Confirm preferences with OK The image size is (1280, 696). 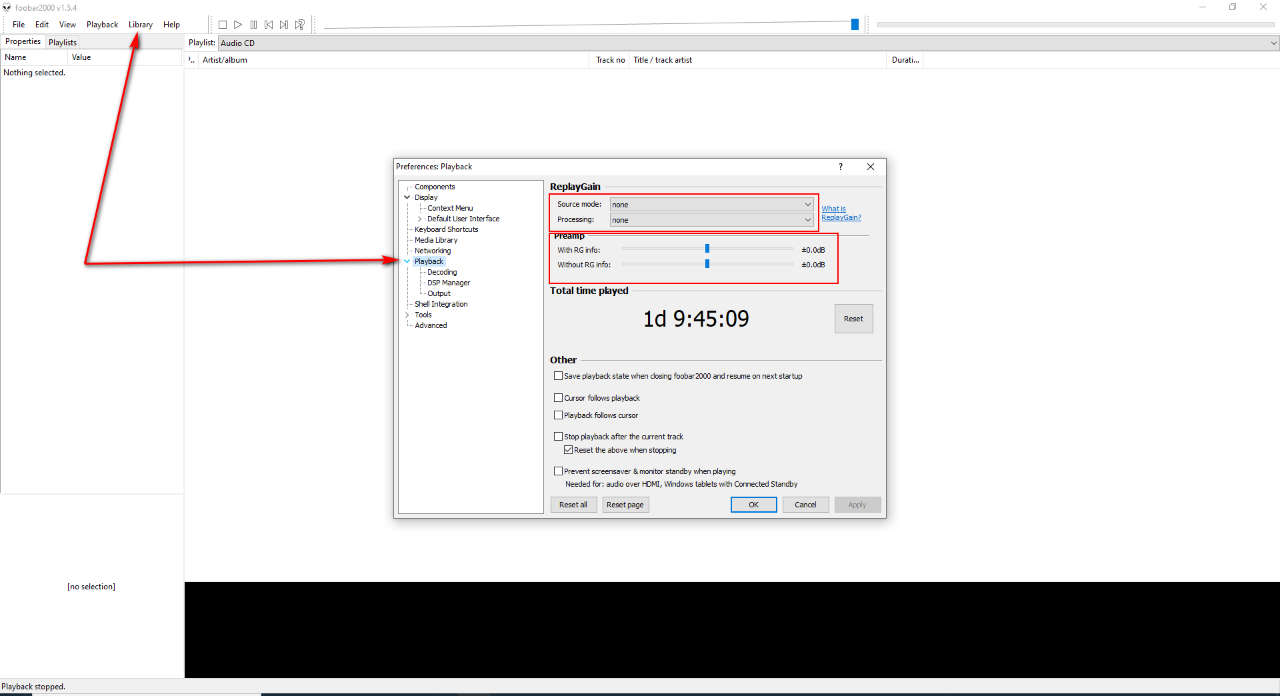(x=753, y=505)
